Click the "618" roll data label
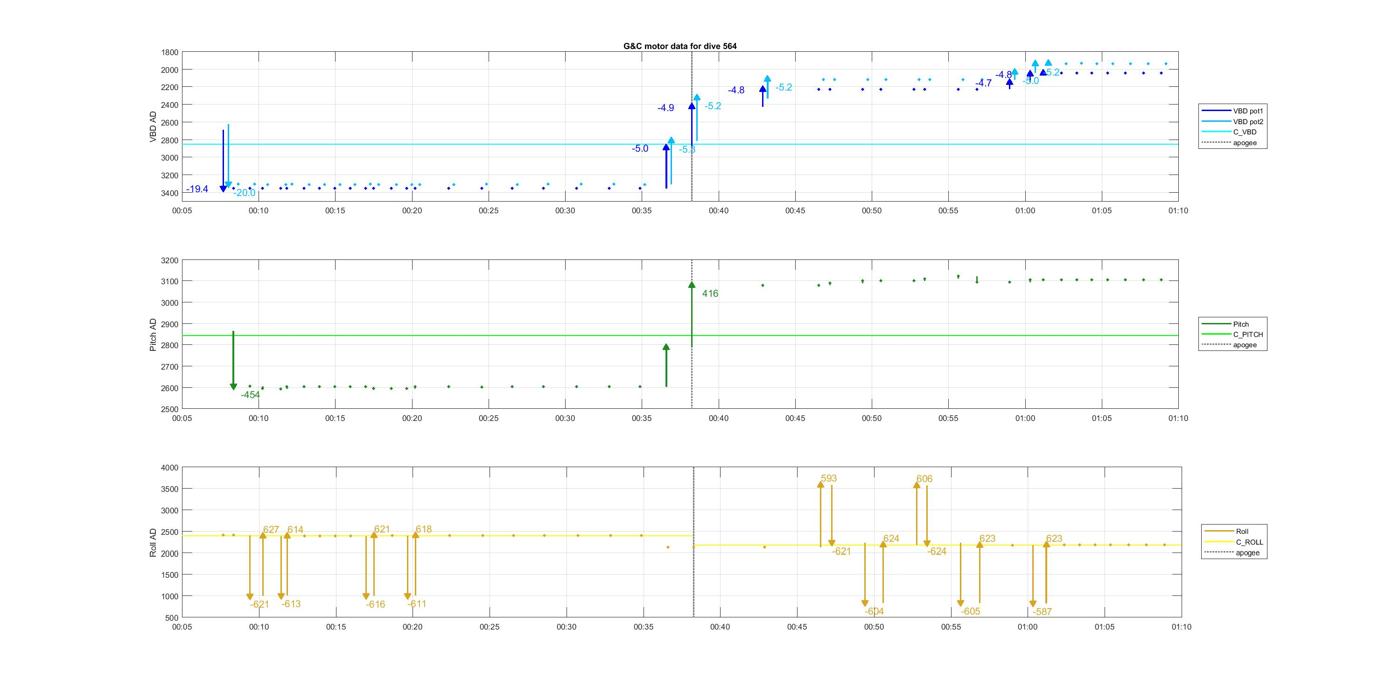Image resolution: width=1400 pixels, height=693 pixels. click(423, 530)
